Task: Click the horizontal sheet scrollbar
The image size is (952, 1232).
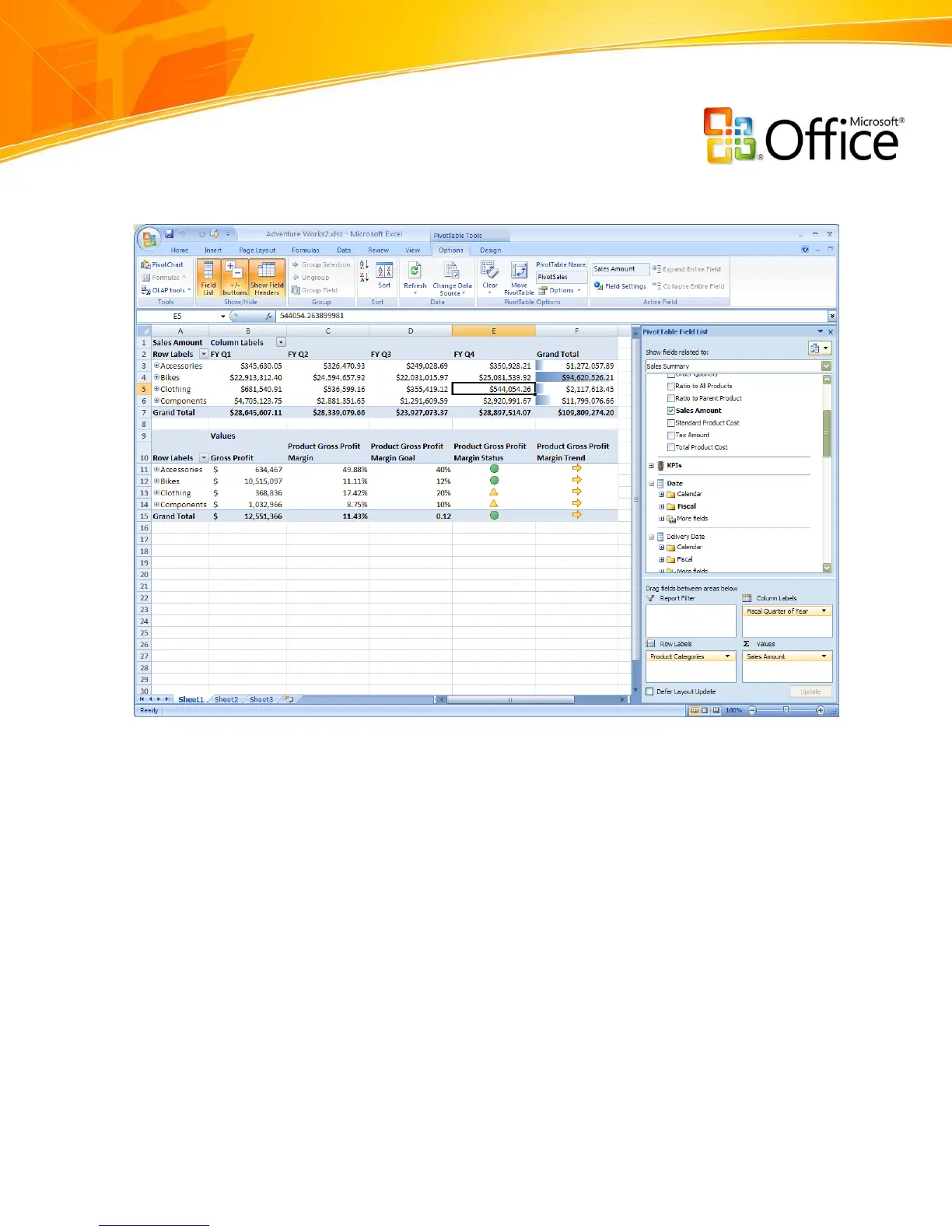Action: tap(510, 700)
